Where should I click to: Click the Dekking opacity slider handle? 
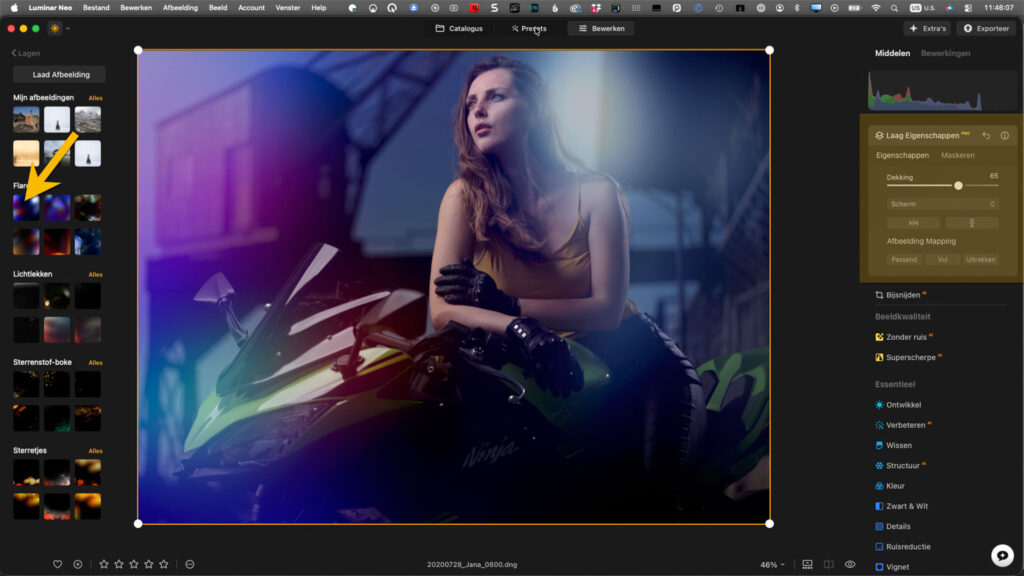pos(958,186)
